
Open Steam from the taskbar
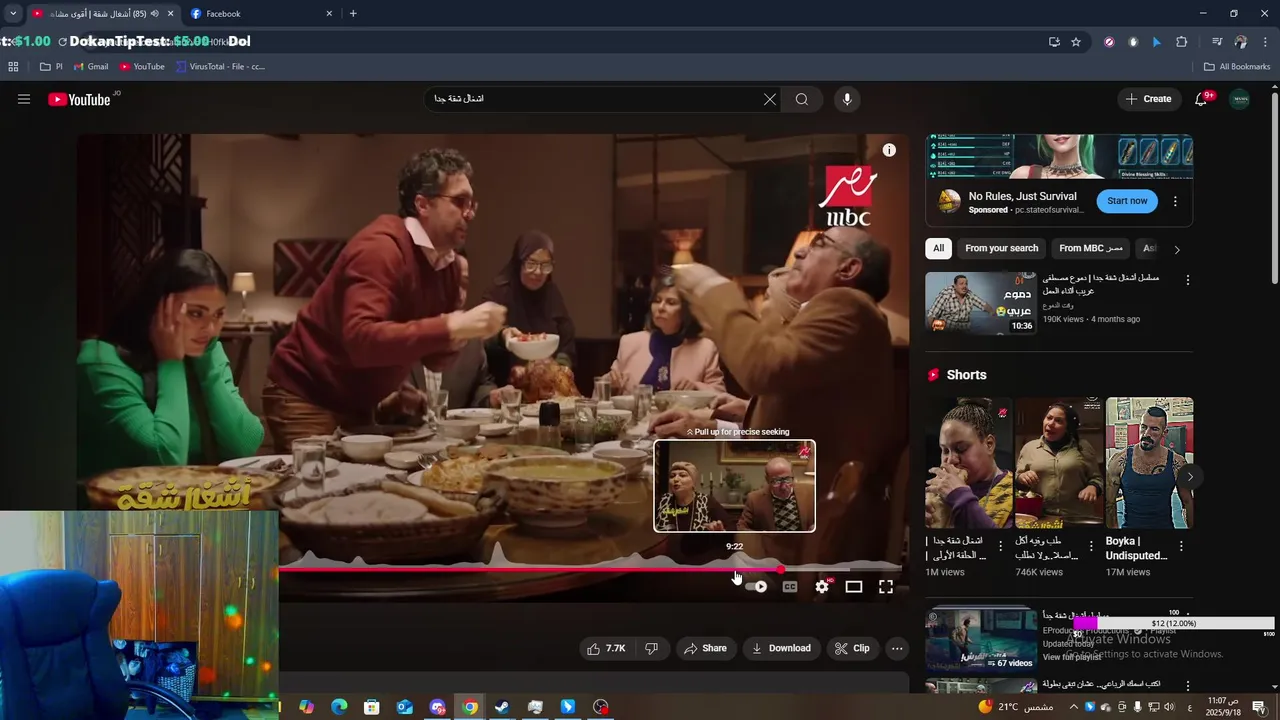[x=502, y=707]
